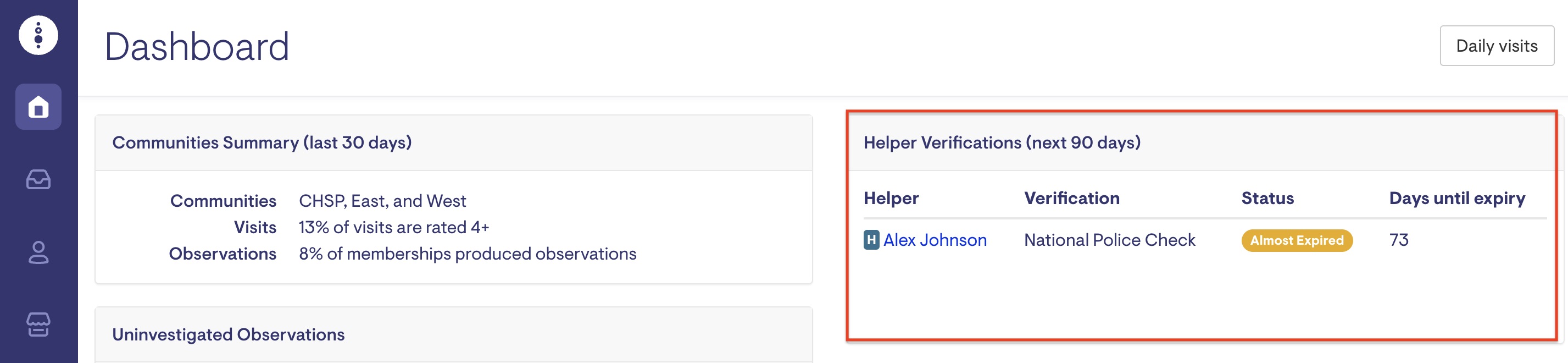The image size is (1568, 363).
Task: Select the National Police Check entry
Action: coord(1109,240)
